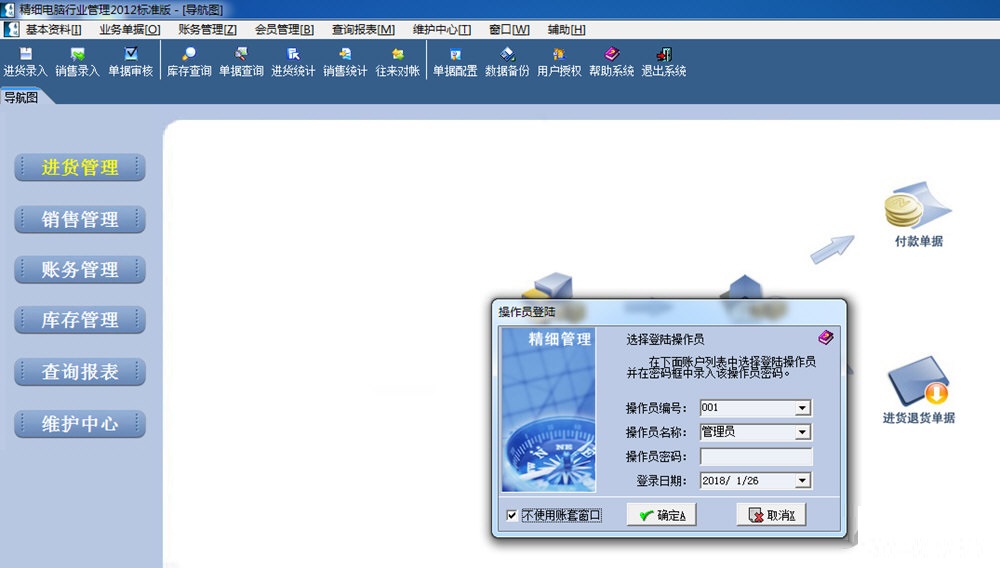1000x568 pixels.
Task: Open the 业务单据 menu
Action: click(x=129, y=29)
